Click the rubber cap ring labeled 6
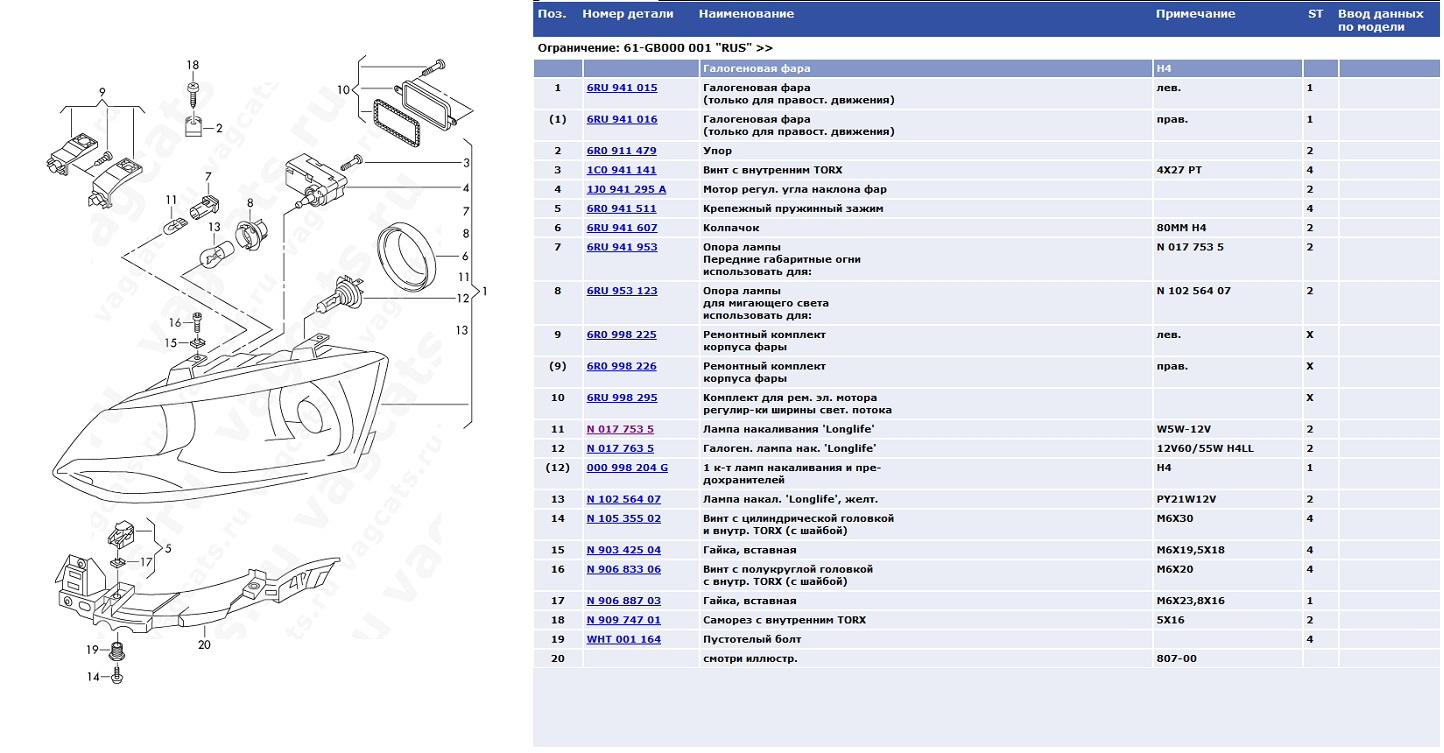The image size is (1444, 753). coord(406,257)
